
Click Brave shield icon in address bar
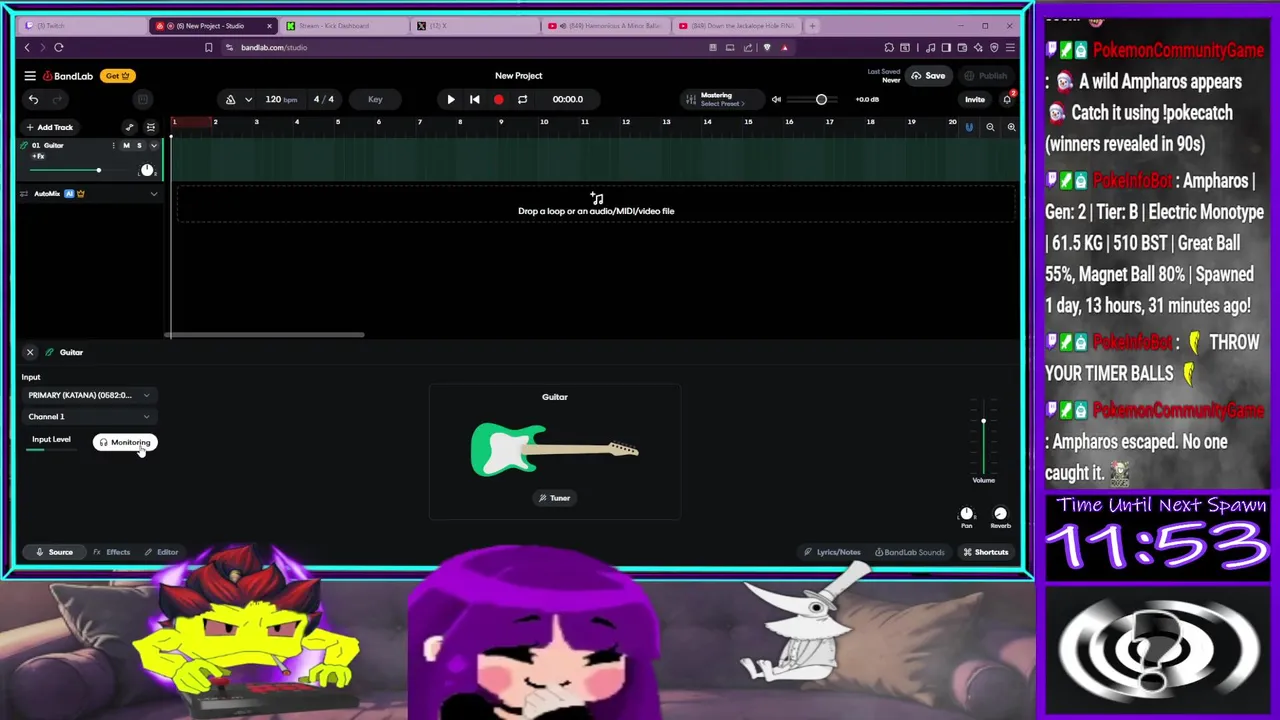pyautogui.click(x=767, y=47)
